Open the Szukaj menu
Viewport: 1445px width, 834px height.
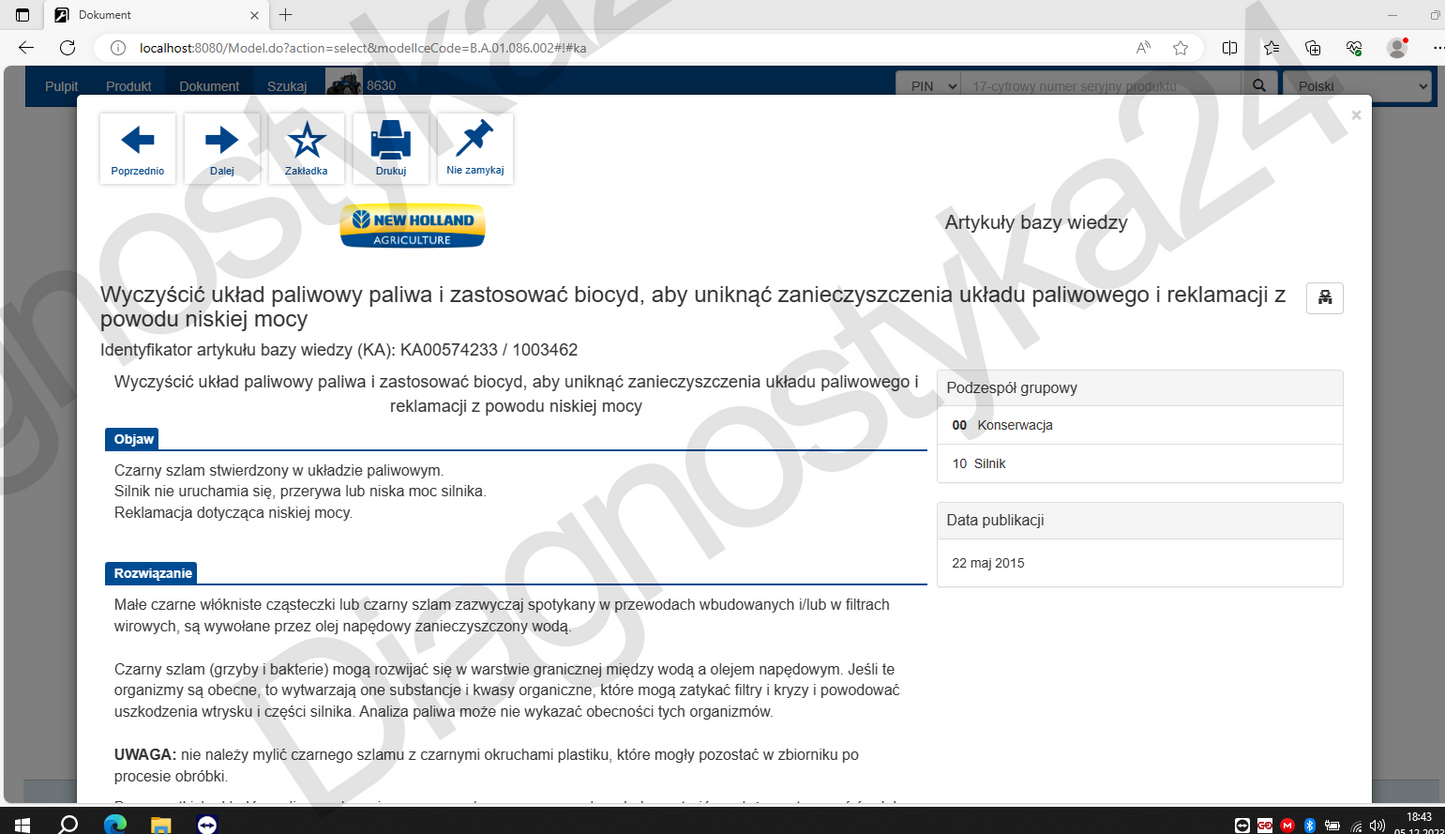pos(287,86)
